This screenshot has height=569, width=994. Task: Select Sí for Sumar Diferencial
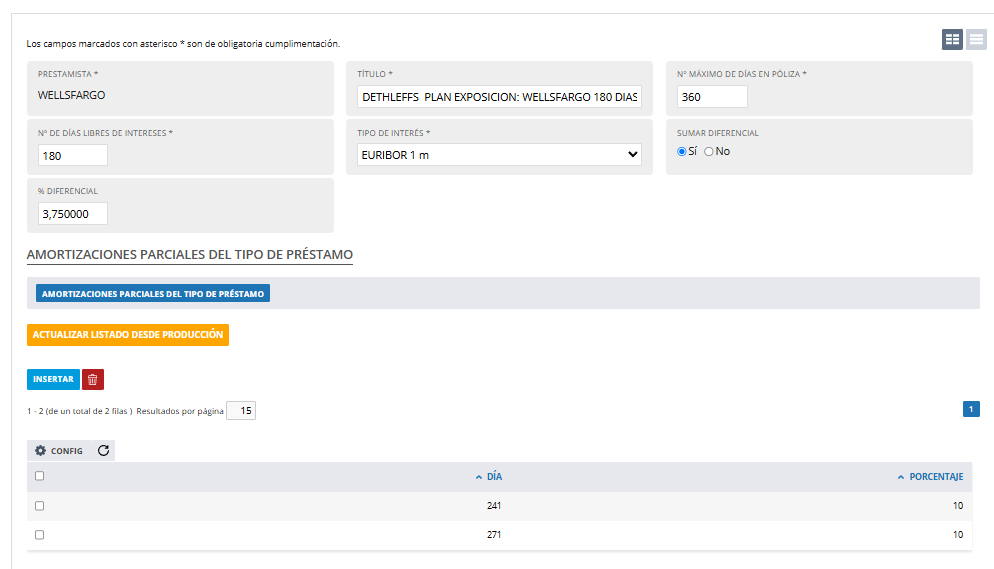tap(681, 151)
